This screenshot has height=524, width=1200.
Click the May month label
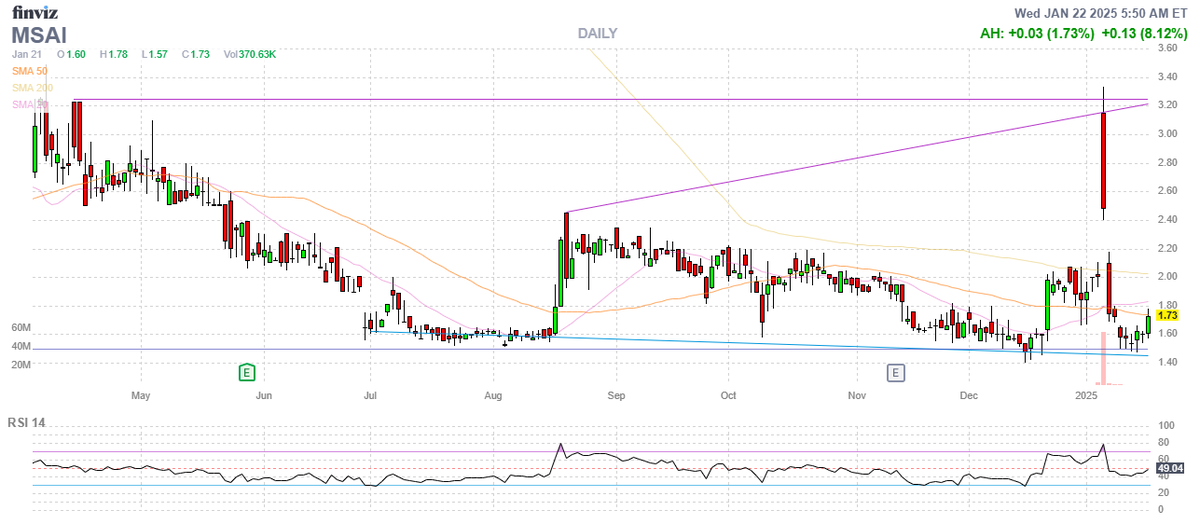140,396
